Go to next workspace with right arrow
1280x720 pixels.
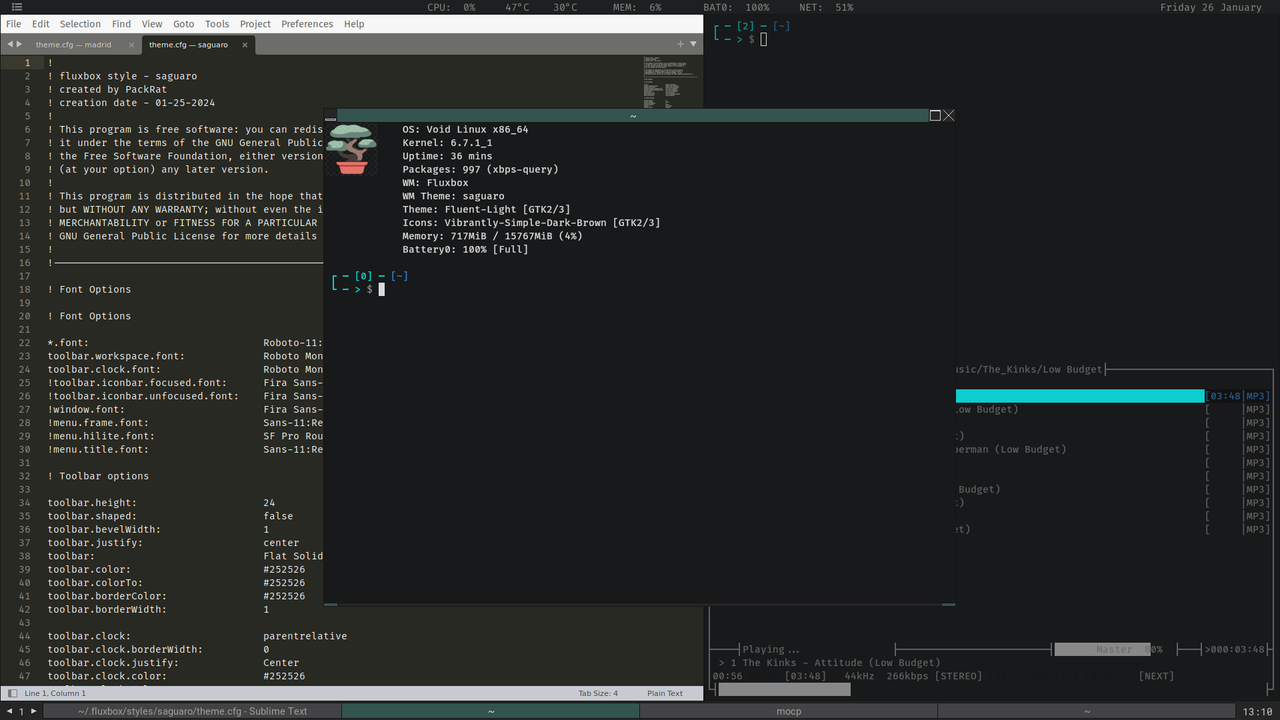pyautogui.click(x=33, y=711)
